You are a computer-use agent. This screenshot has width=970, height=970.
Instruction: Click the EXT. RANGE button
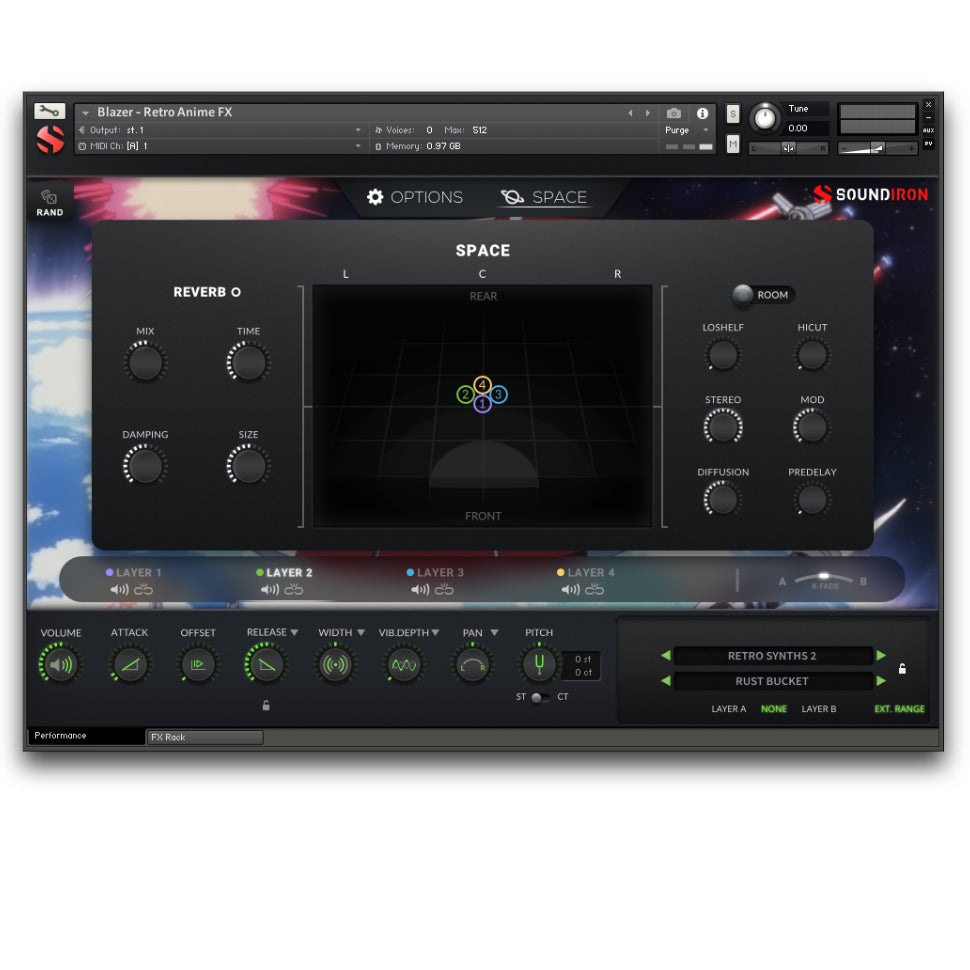pyautogui.click(x=899, y=709)
